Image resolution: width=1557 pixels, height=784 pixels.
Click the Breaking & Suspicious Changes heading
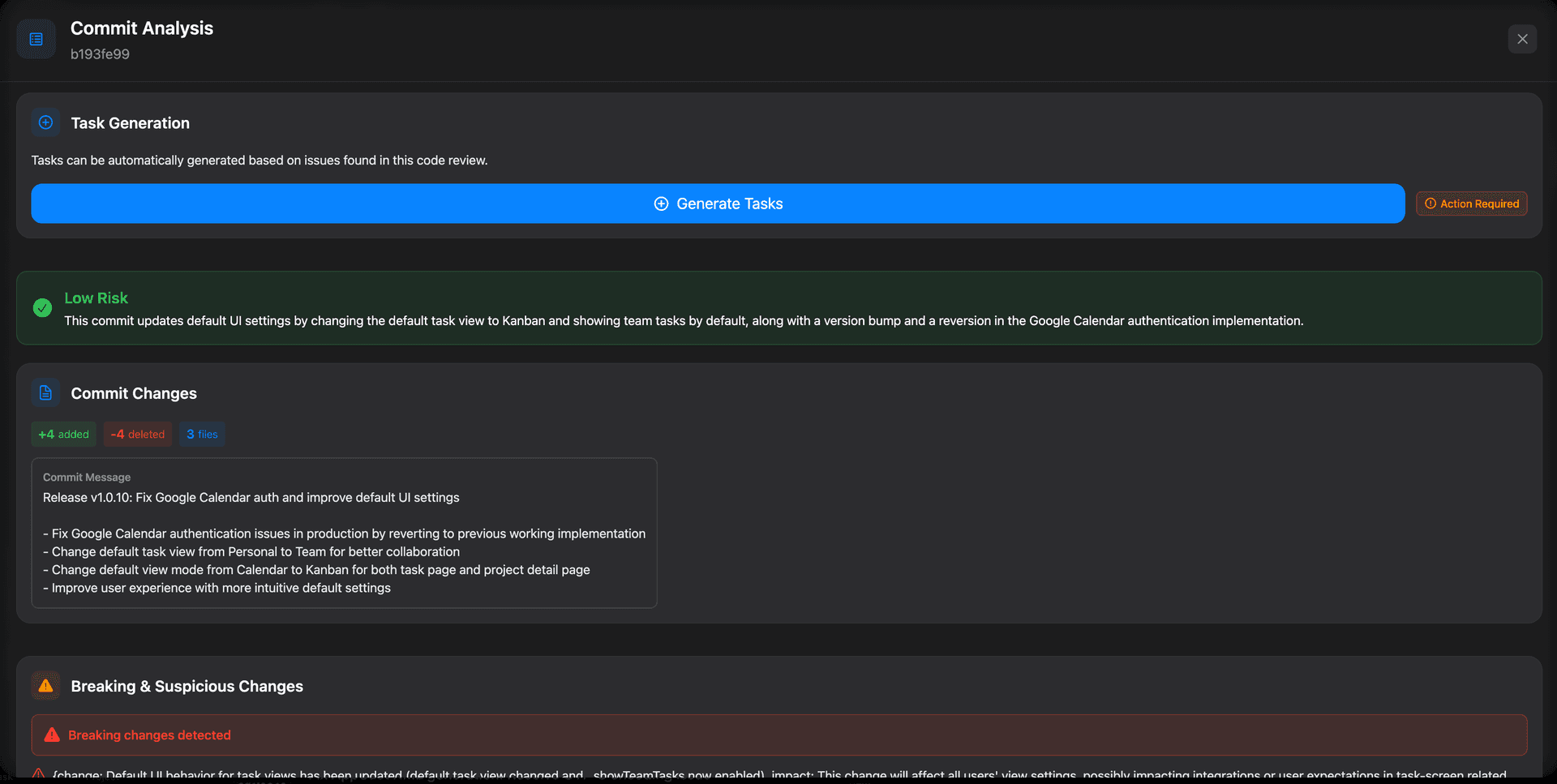pos(187,686)
